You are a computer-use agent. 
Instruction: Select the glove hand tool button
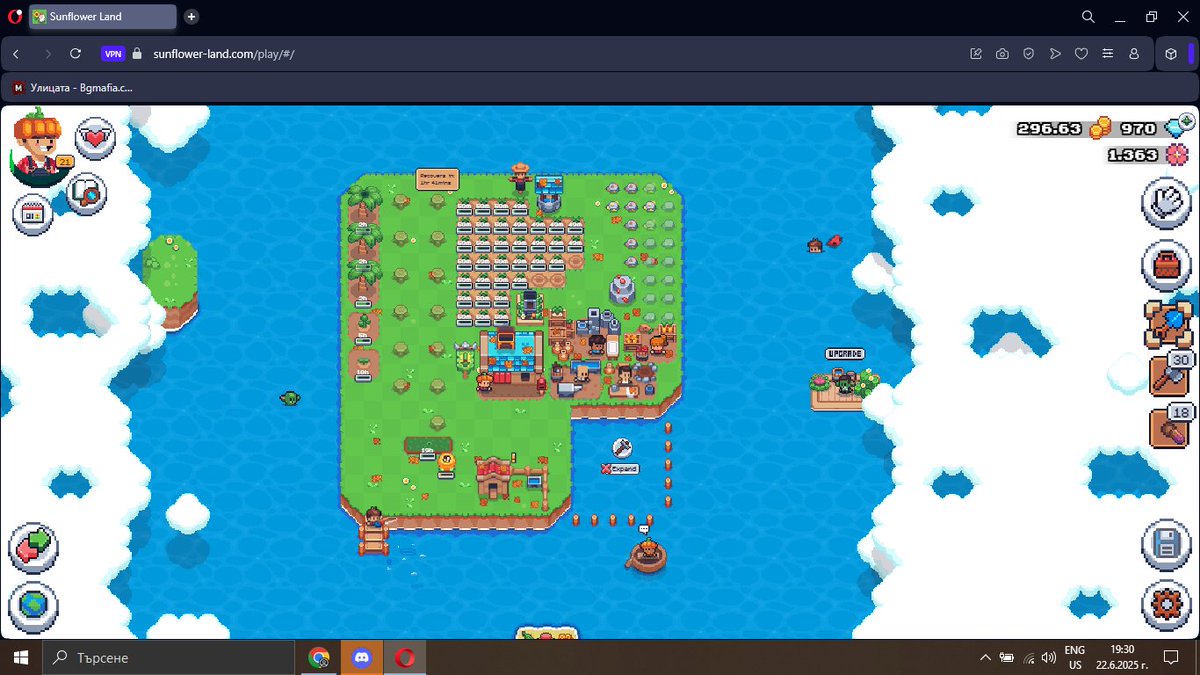(1166, 204)
